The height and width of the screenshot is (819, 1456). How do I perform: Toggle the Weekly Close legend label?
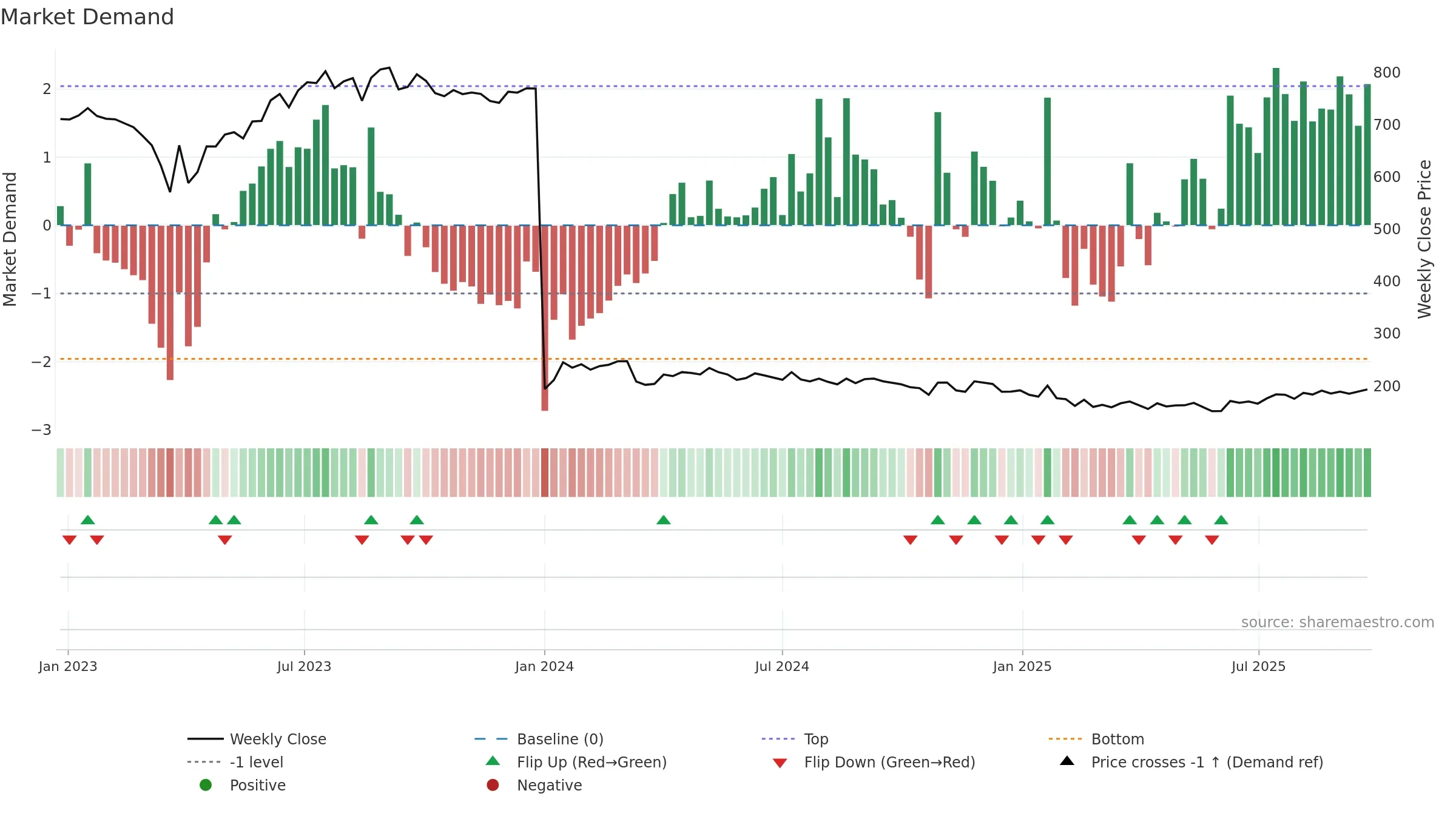tap(278, 739)
